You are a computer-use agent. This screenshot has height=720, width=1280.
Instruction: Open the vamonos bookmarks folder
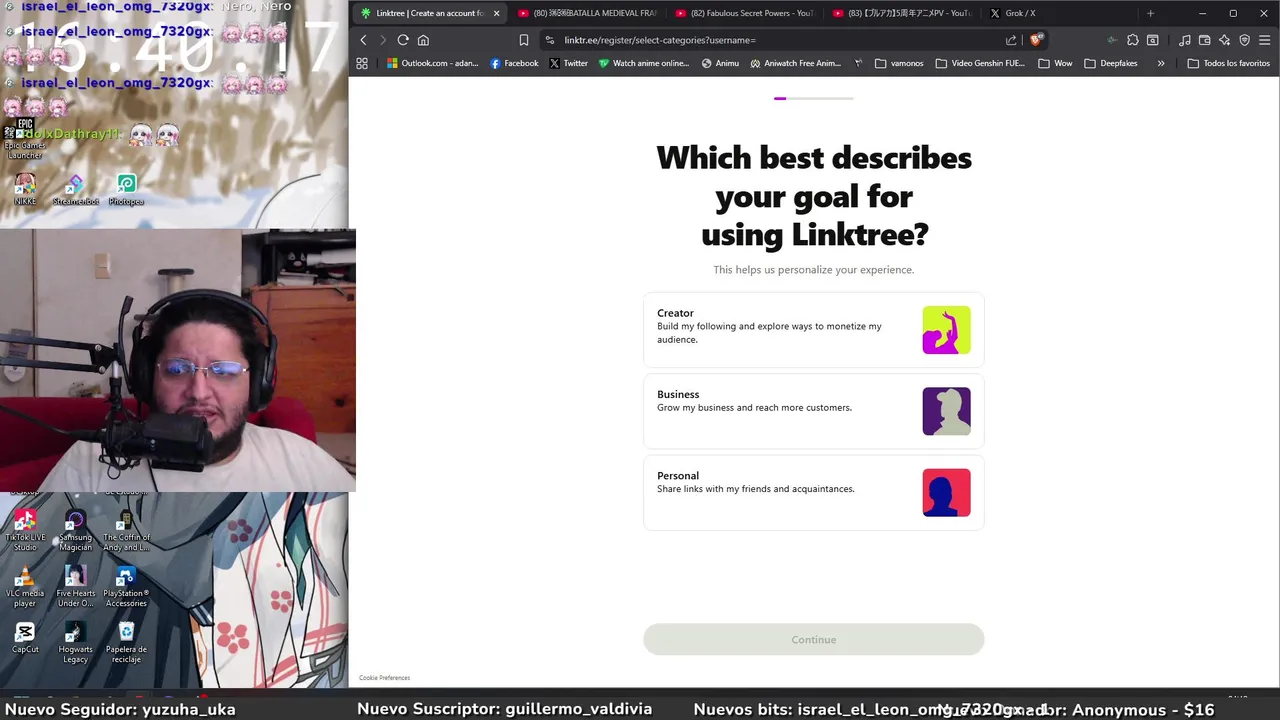(x=898, y=63)
